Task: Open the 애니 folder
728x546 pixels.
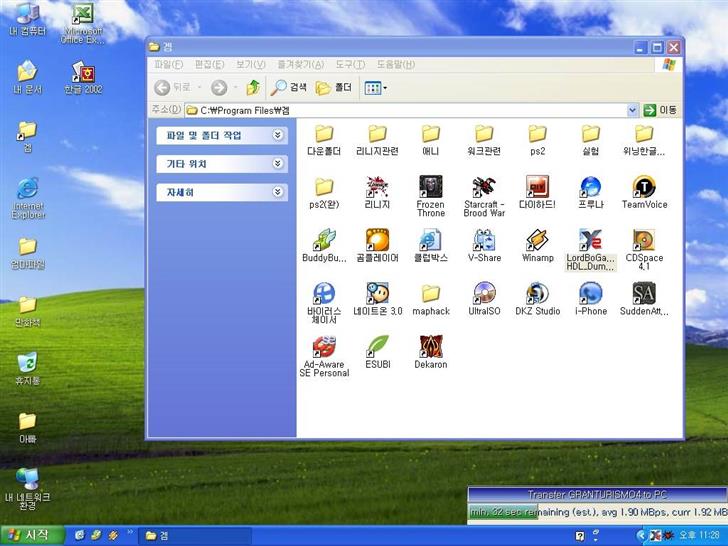Action: point(430,139)
